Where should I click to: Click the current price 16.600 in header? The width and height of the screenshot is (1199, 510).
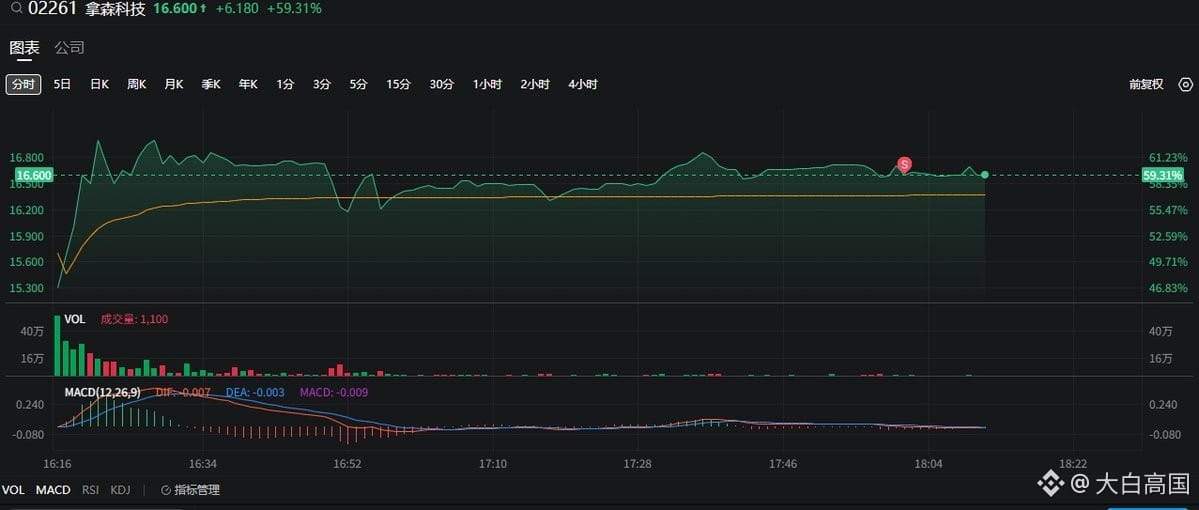point(175,8)
